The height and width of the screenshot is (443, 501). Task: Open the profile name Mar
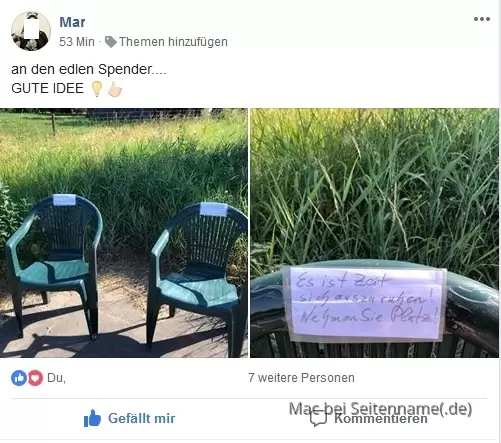[x=72, y=22]
